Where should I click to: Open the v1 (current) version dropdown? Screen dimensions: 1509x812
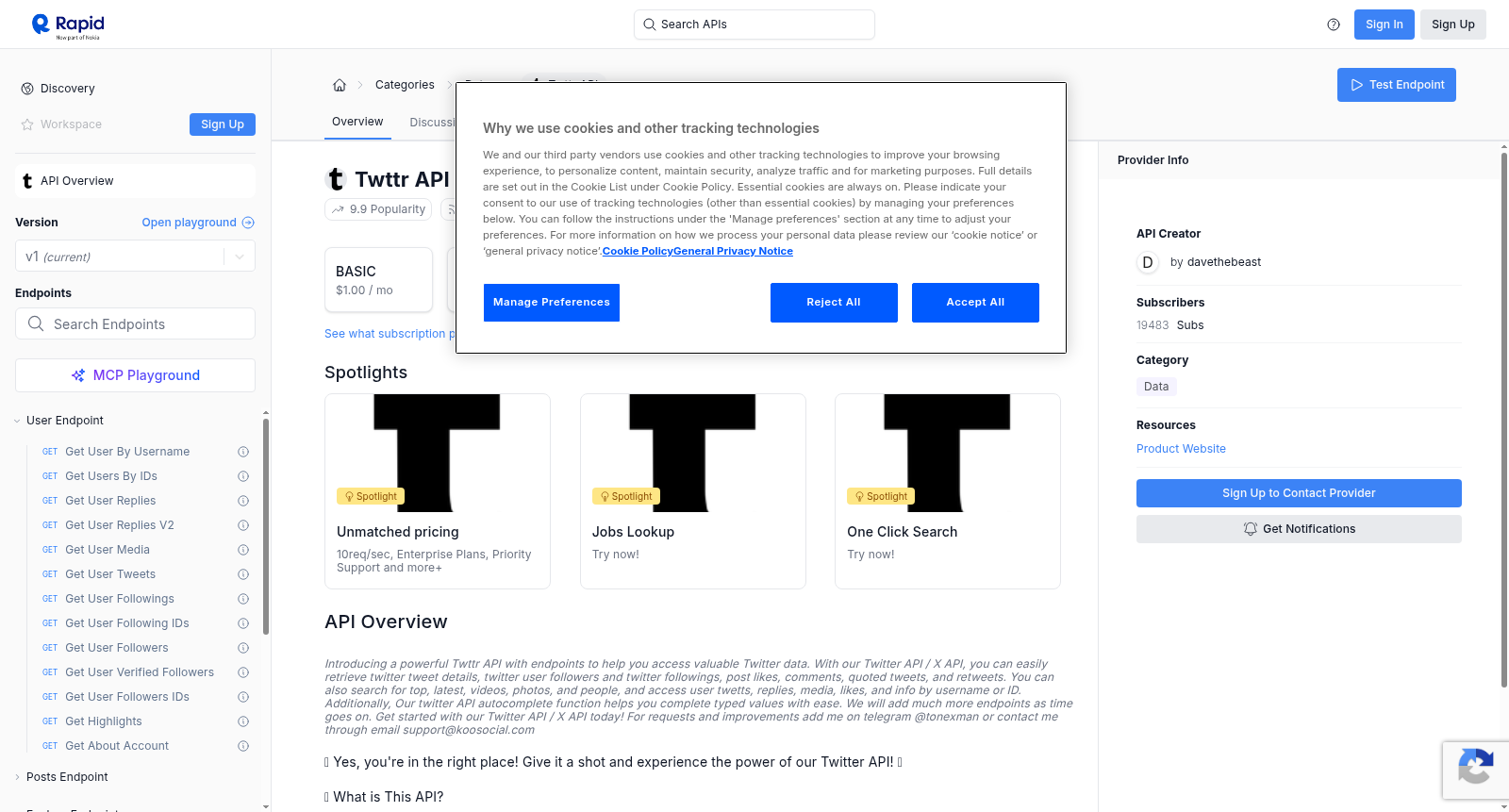(x=135, y=257)
